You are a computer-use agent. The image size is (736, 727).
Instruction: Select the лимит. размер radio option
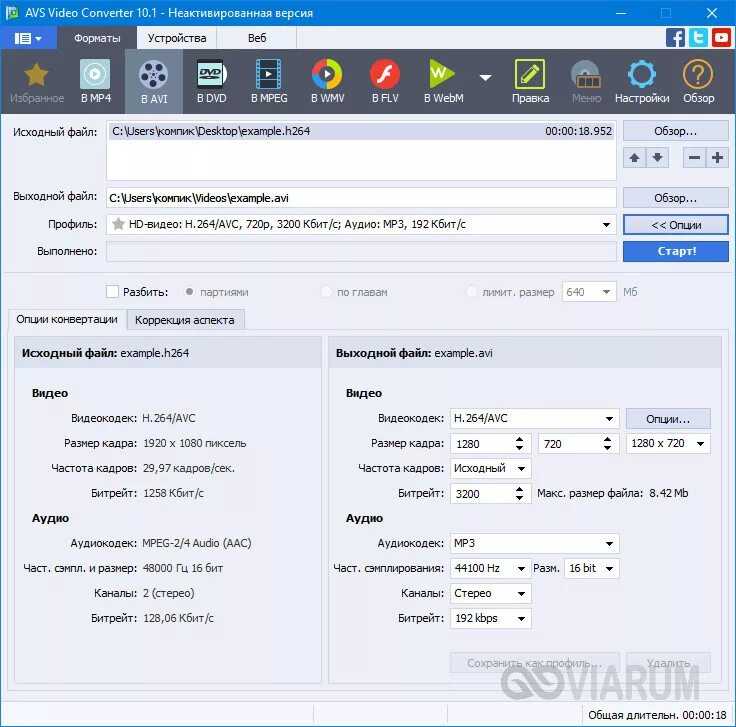(471, 292)
